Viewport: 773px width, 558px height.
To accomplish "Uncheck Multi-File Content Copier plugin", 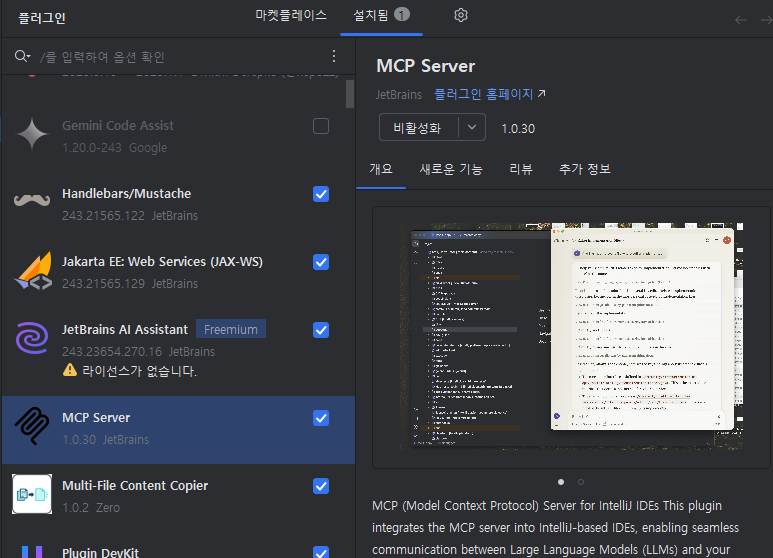I will (321, 486).
